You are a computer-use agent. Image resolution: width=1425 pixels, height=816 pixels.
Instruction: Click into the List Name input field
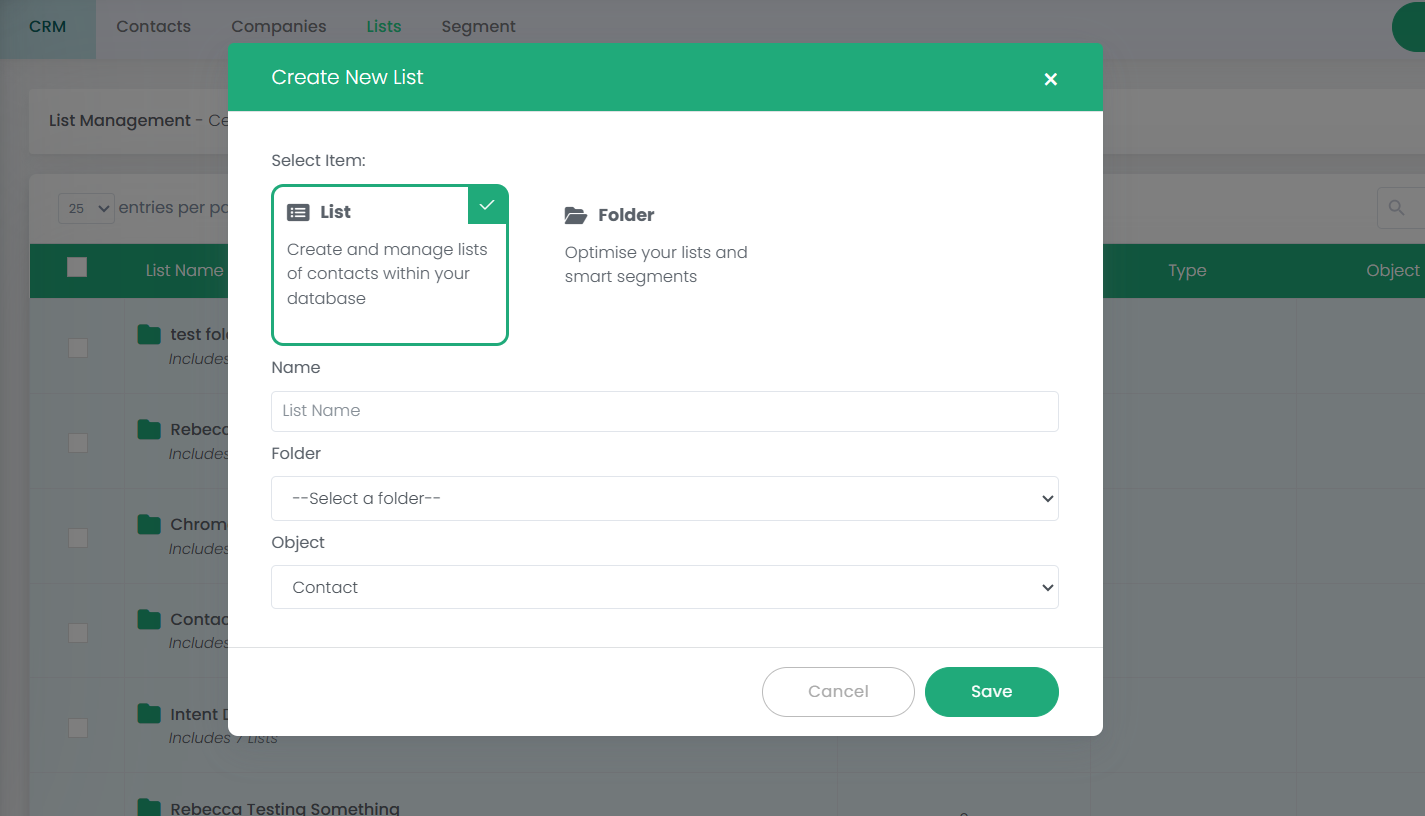click(664, 411)
